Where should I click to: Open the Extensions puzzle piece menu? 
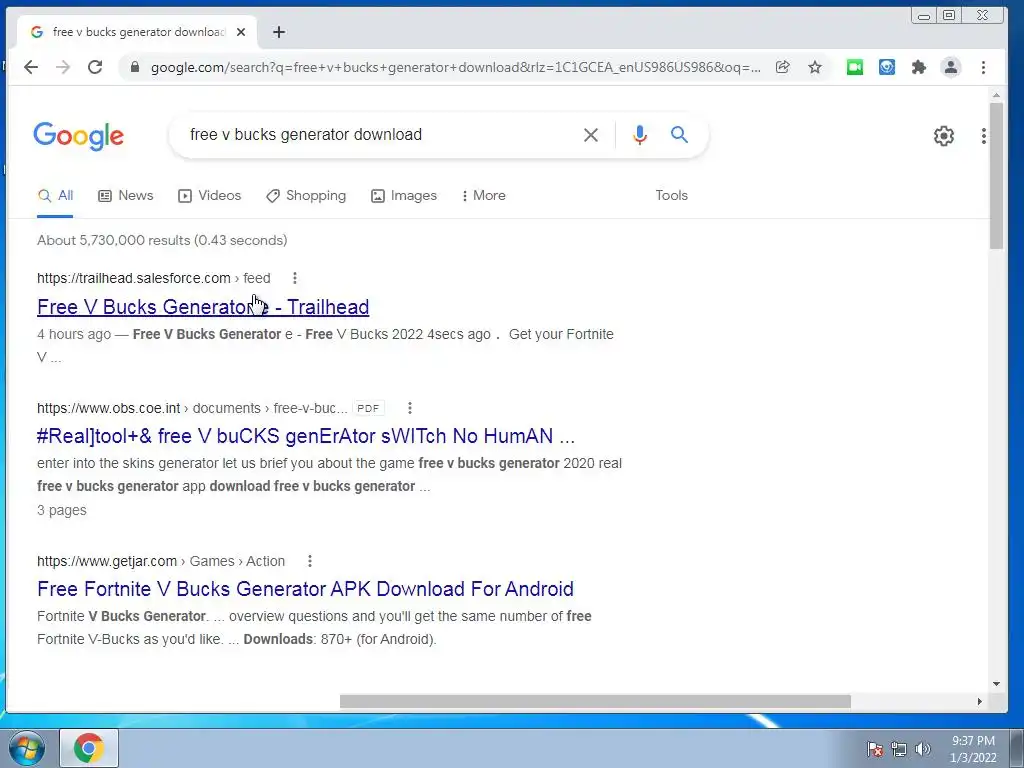point(919,67)
